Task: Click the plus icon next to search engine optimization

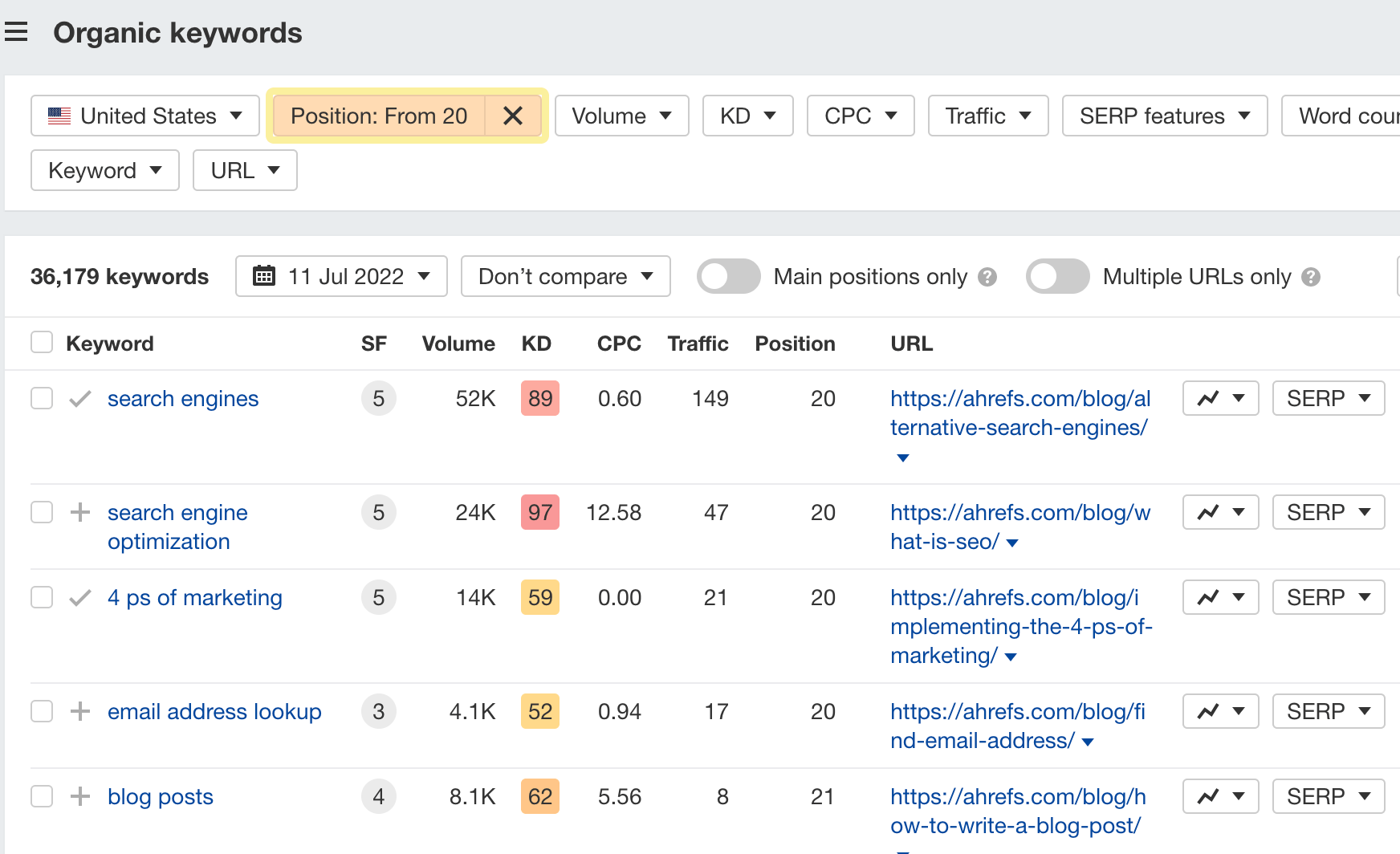Action: pos(79,512)
